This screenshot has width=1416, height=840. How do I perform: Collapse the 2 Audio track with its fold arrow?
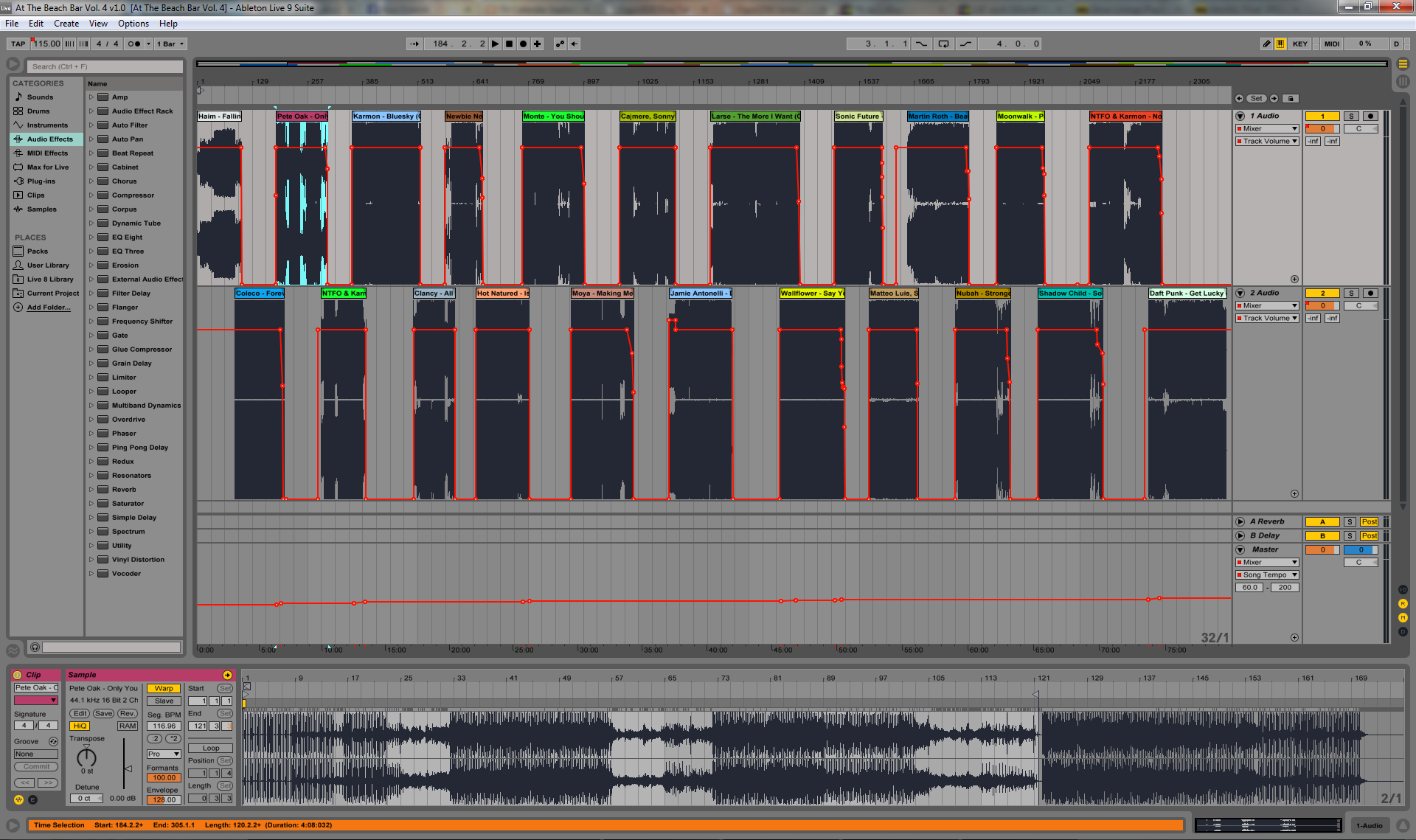tap(1240, 294)
